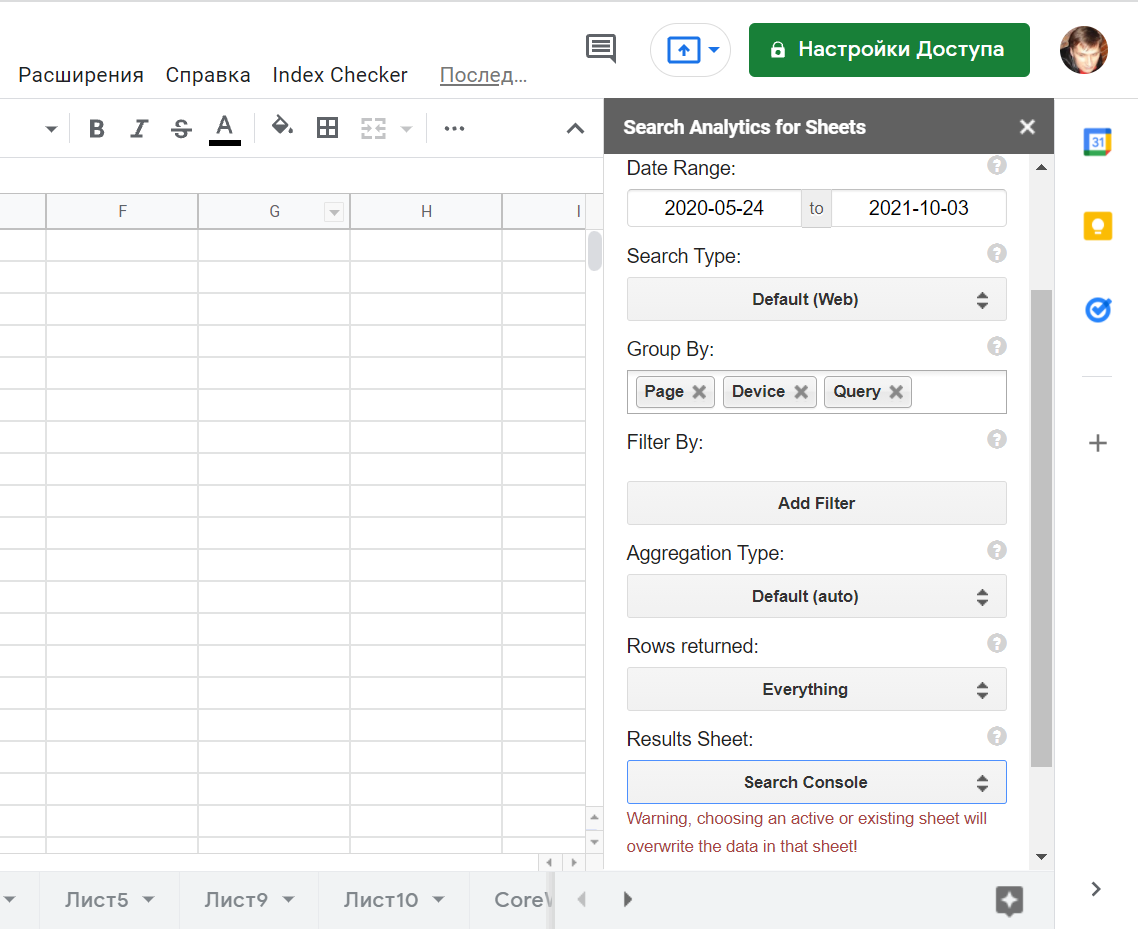This screenshot has height=929, width=1138.
Task: Expand the Aggregation Type dropdown
Action: (816, 596)
